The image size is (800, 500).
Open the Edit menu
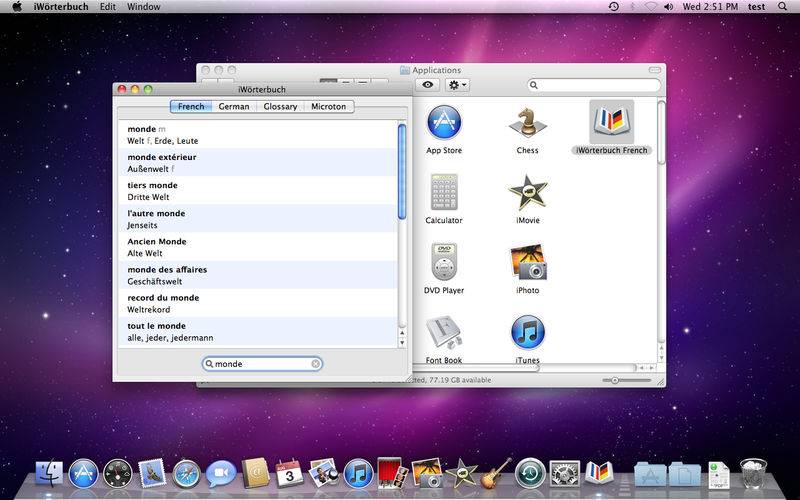coord(108,7)
